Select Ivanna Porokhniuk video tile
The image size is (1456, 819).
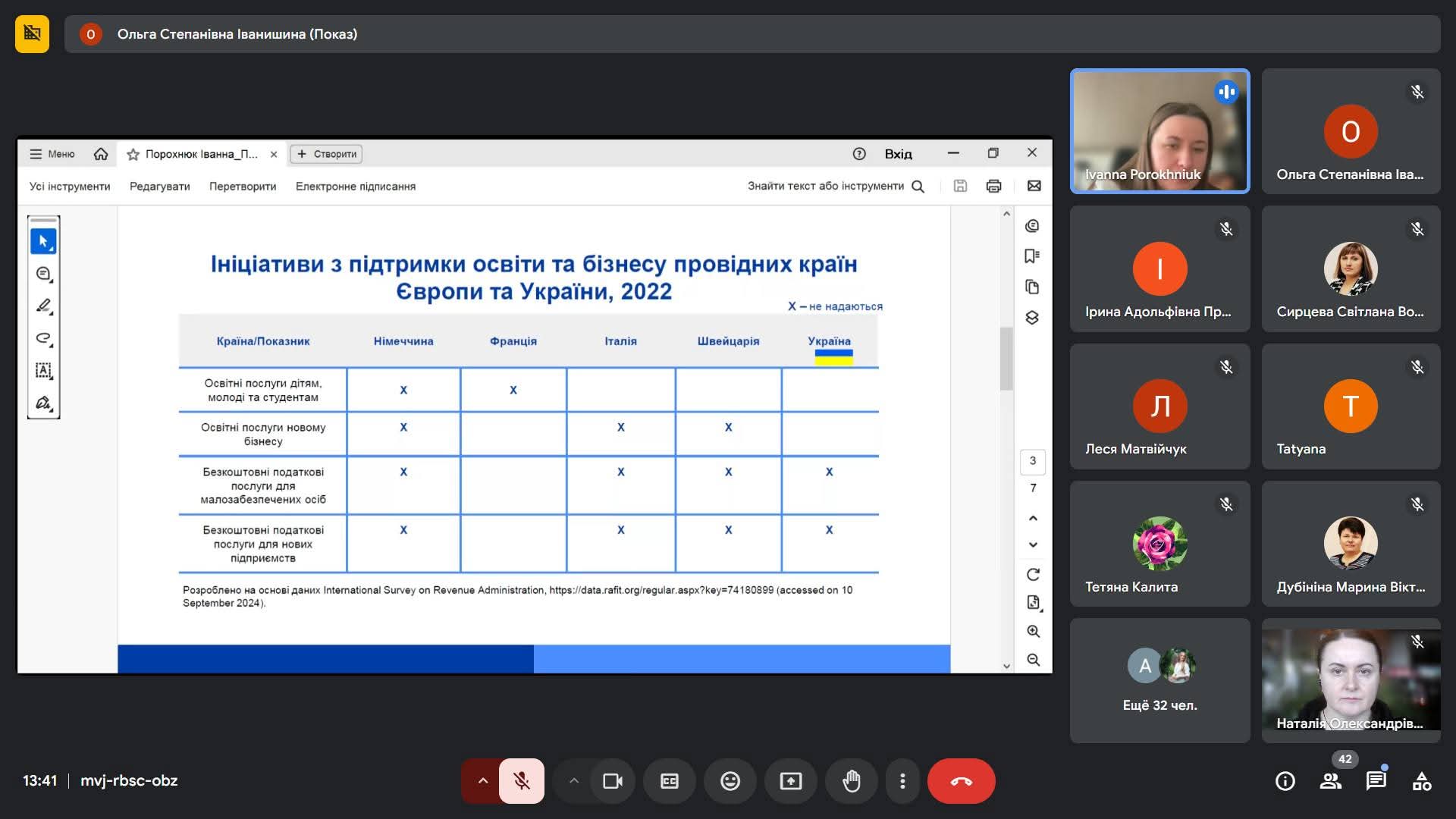point(1159,131)
